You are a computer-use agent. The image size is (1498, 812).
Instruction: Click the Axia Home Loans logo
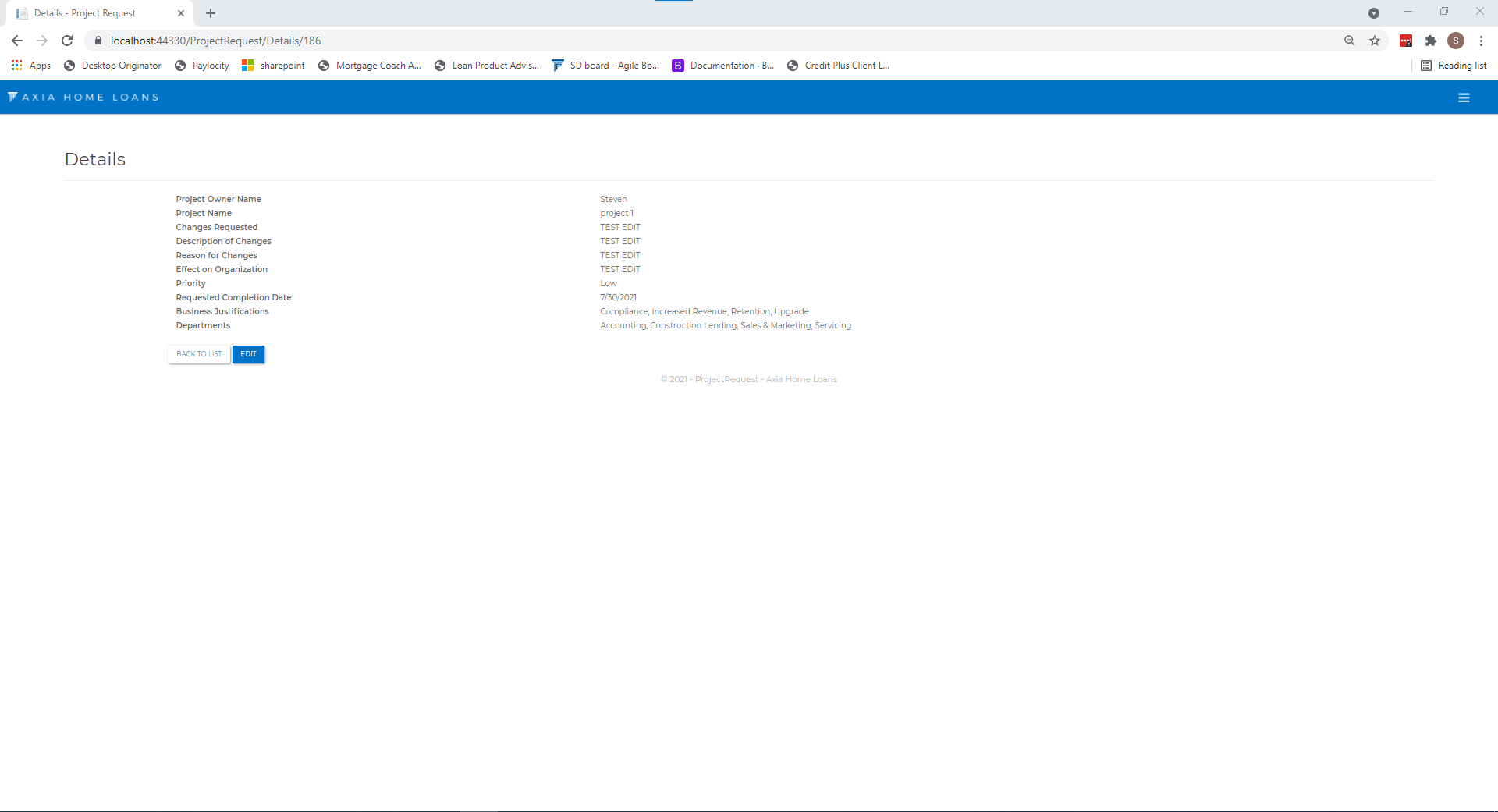(83, 98)
